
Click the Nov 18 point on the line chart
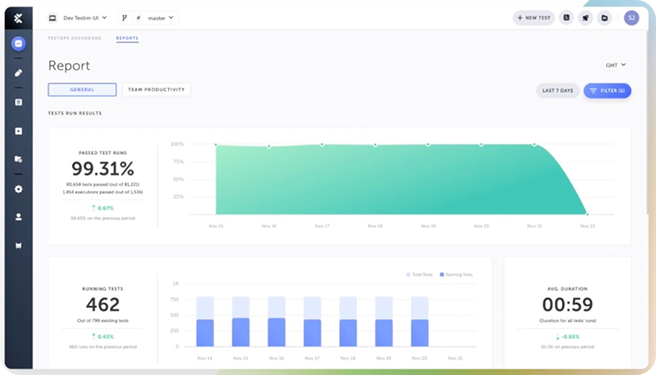click(375, 145)
